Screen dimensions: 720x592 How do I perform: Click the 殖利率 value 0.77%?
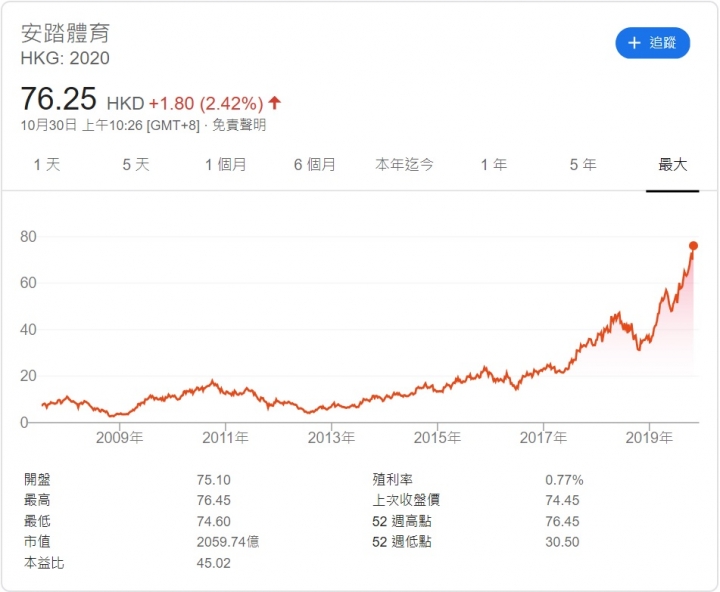click(564, 480)
